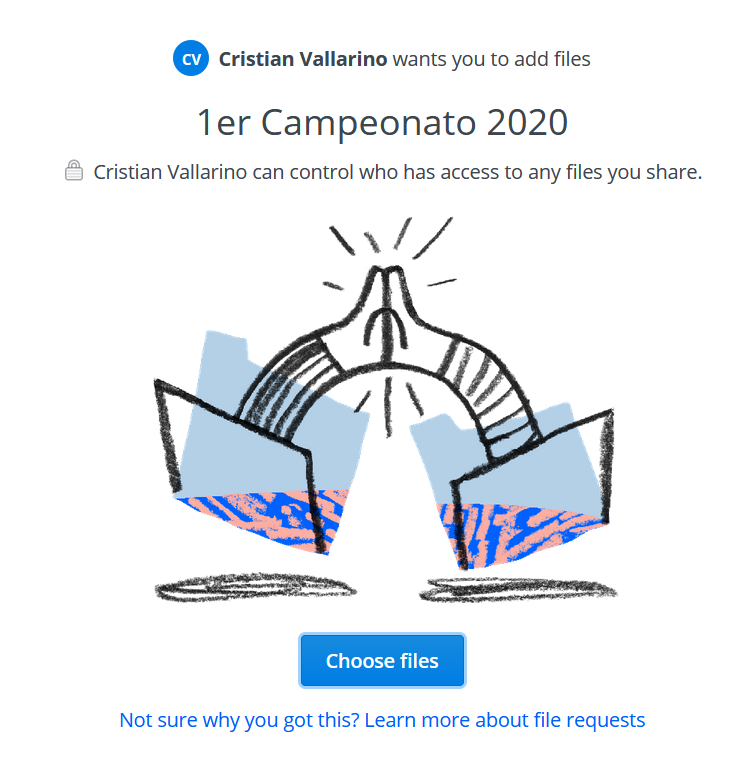Screen dimensions: 748x779
Task: Click the striped sleeve of the left arm
Action: (x=293, y=383)
